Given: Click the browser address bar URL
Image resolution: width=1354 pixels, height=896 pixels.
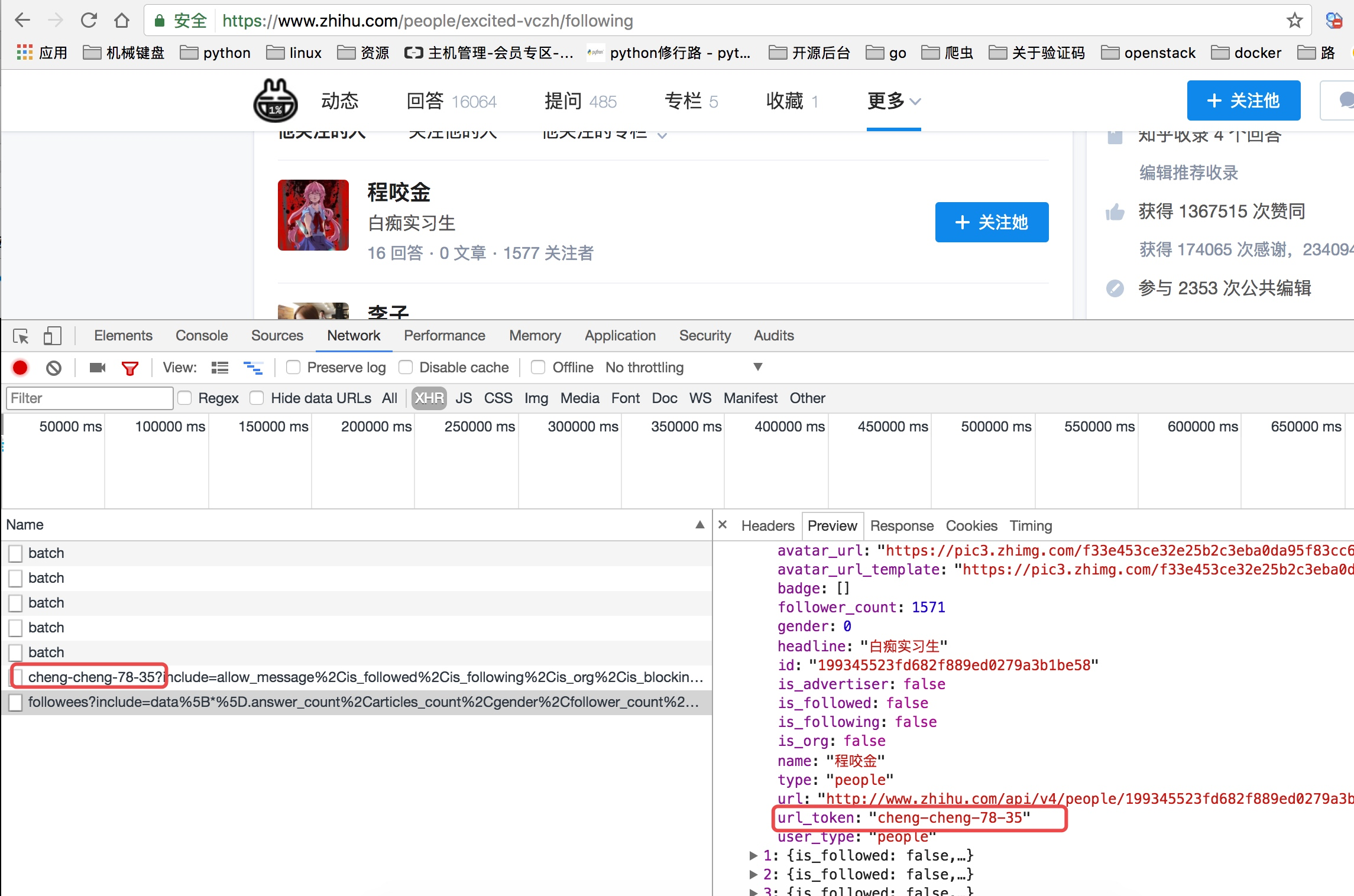Looking at the screenshot, I should 427,21.
